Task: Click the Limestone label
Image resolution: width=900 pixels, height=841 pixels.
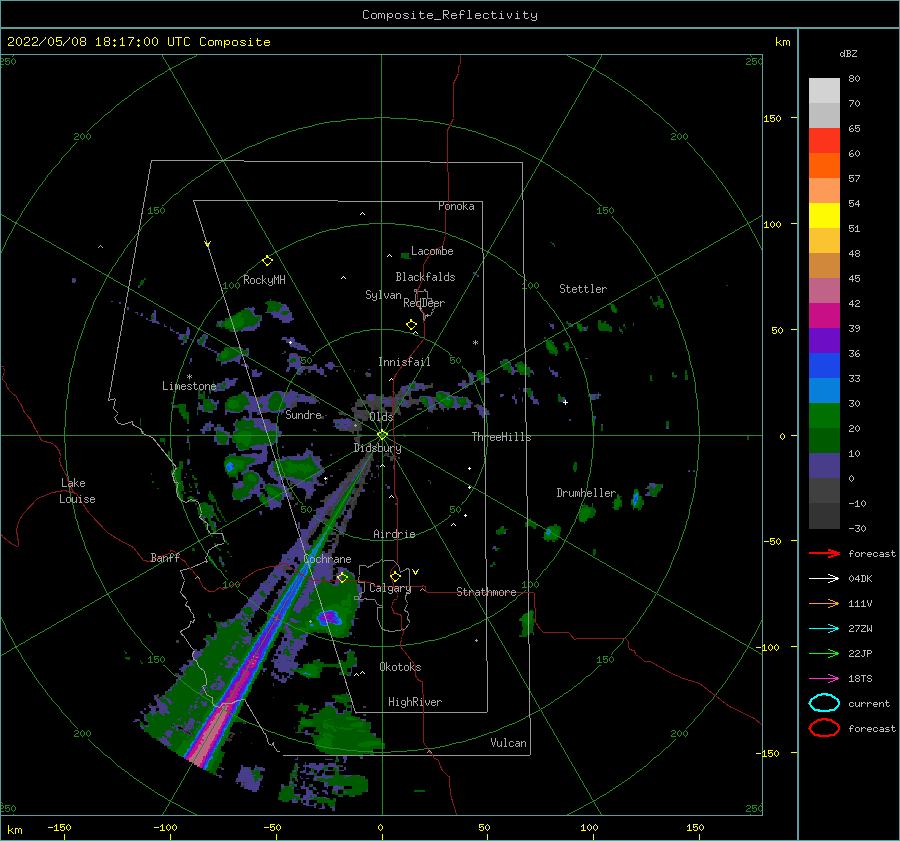Action: click(x=189, y=386)
